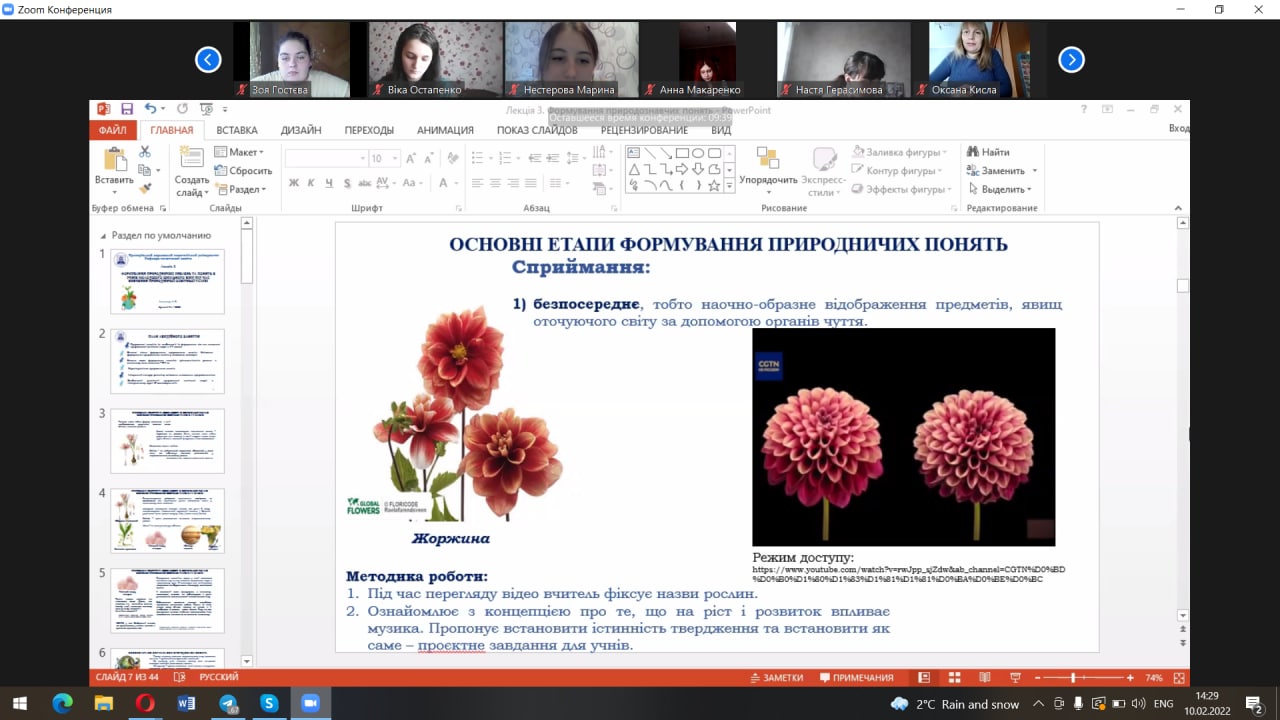This screenshot has height=720, width=1280.
Task: Switch to the ВСТАВКА tab
Action: [237, 130]
